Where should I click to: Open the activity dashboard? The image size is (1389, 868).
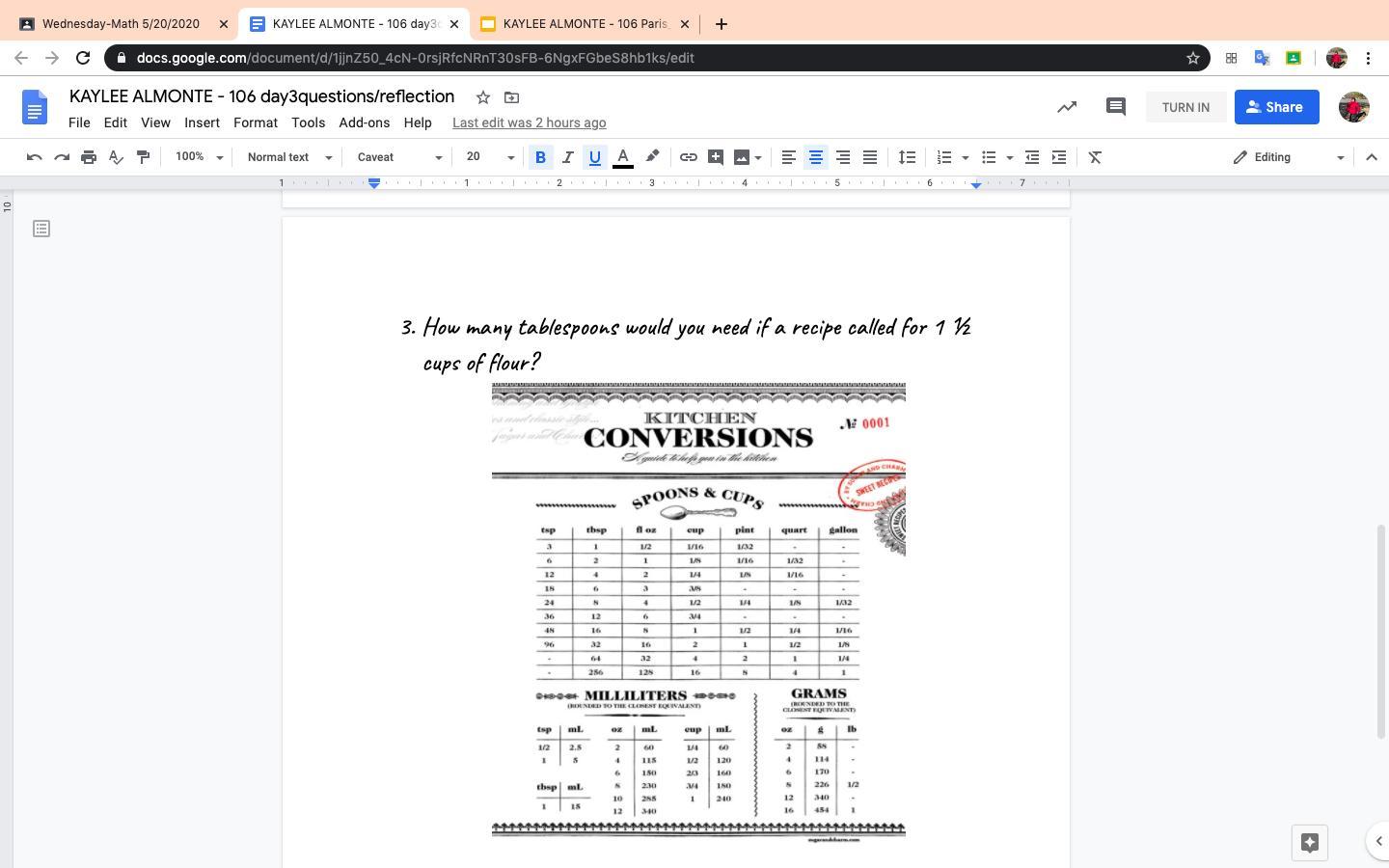pos(1067,107)
